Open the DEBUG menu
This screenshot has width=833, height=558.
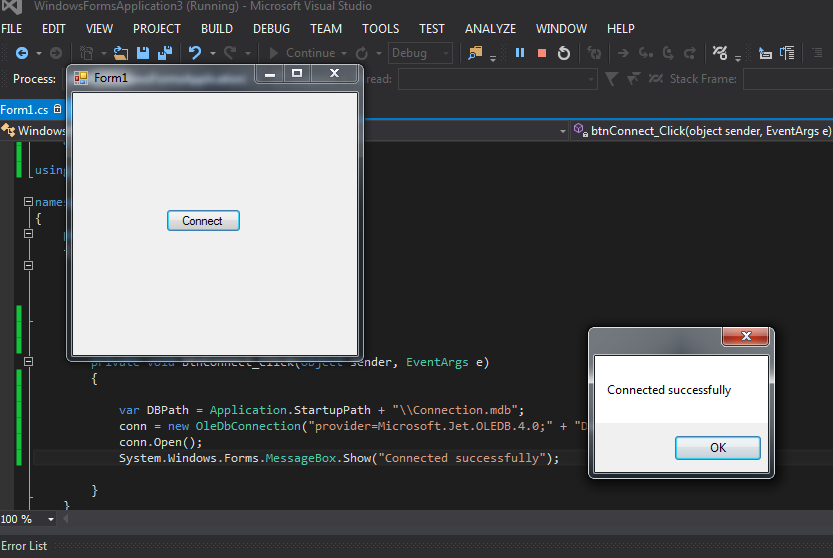point(271,29)
